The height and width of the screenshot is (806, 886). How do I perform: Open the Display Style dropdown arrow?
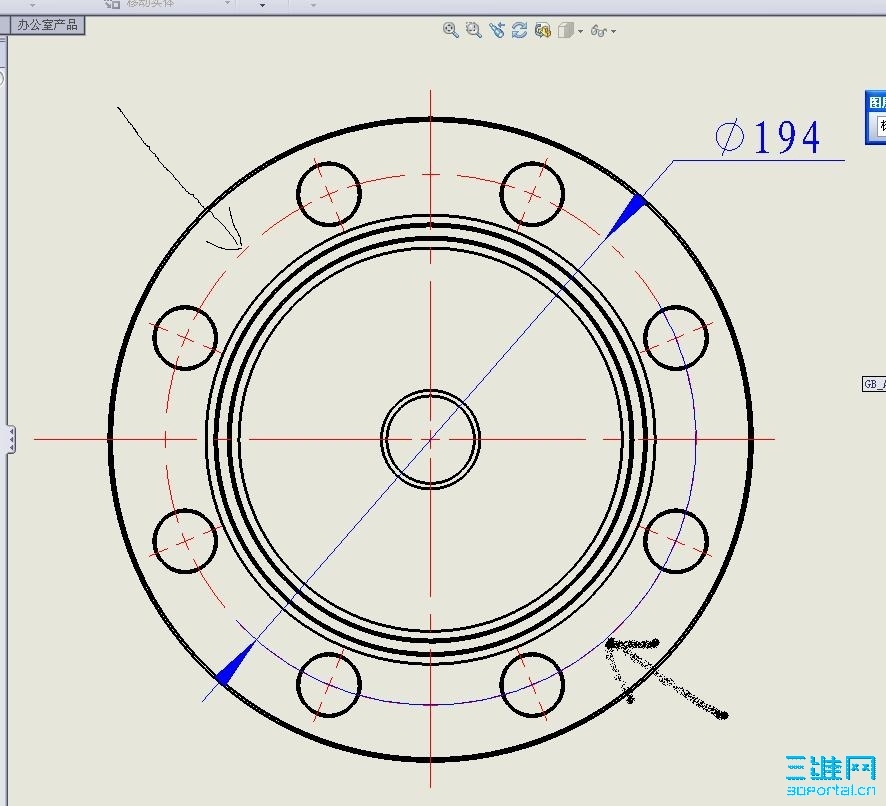[x=581, y=31]
